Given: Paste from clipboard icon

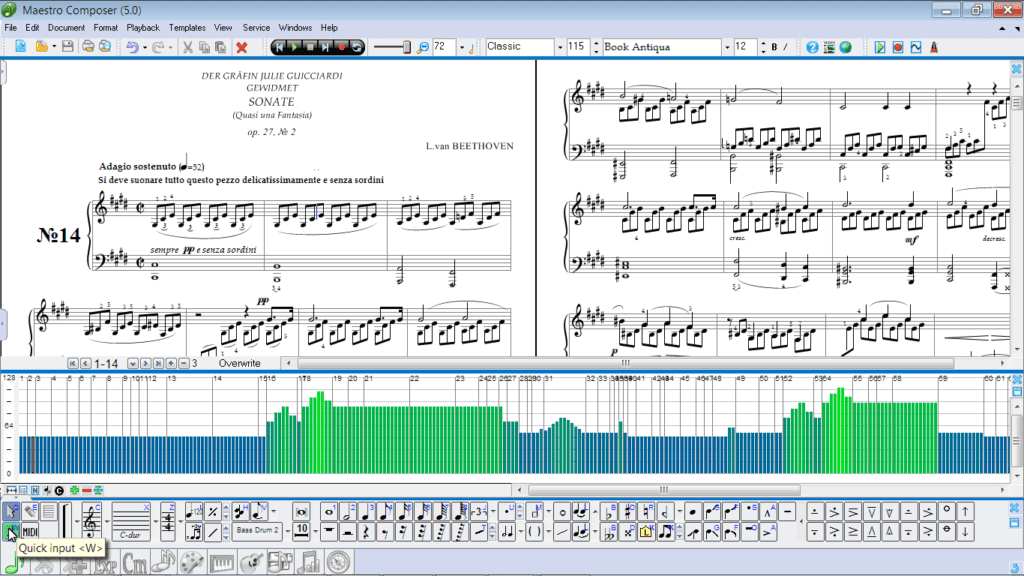Looking at the screenshot, I should 221,47.
